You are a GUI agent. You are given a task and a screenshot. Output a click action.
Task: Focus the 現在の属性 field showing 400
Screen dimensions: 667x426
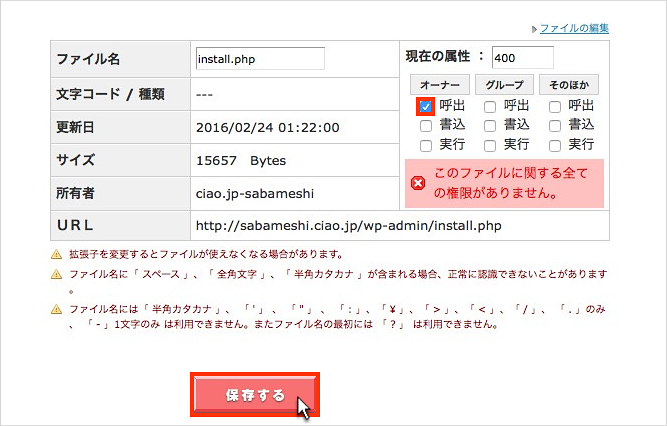pos(523,57)
